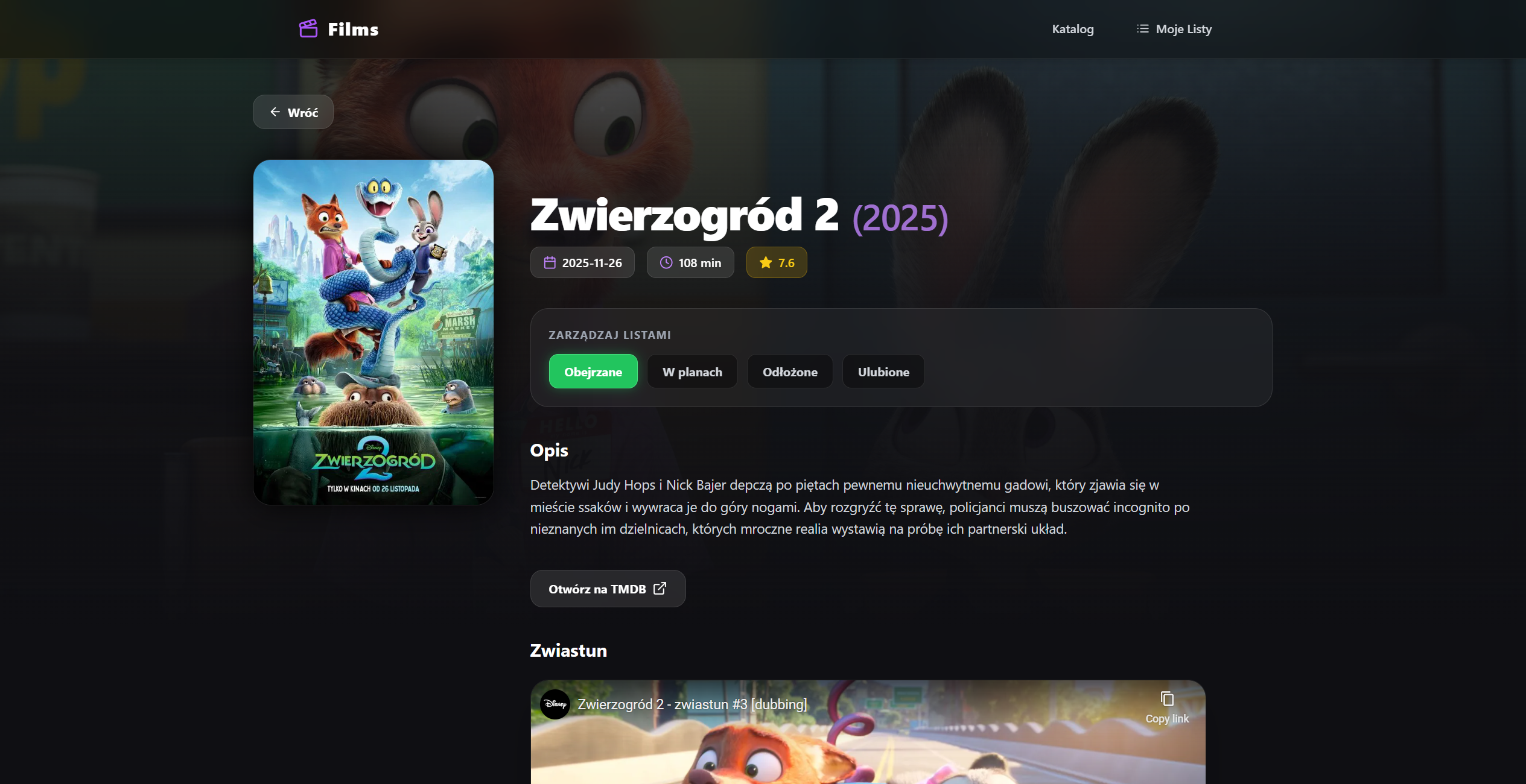Click the Films clapperboard logo icon

tap(308, 28)
